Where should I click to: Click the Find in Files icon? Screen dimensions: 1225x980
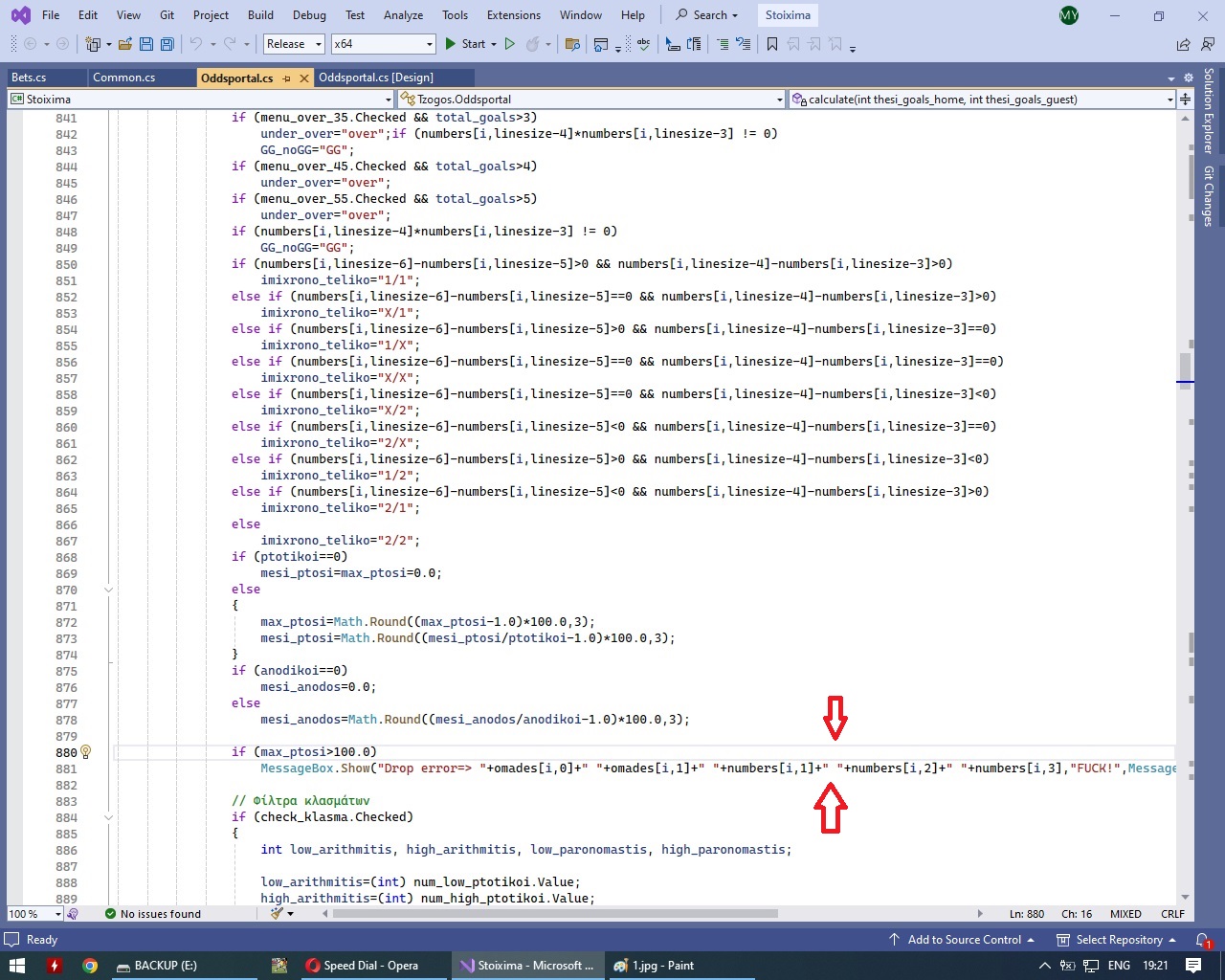pos(572,44)
